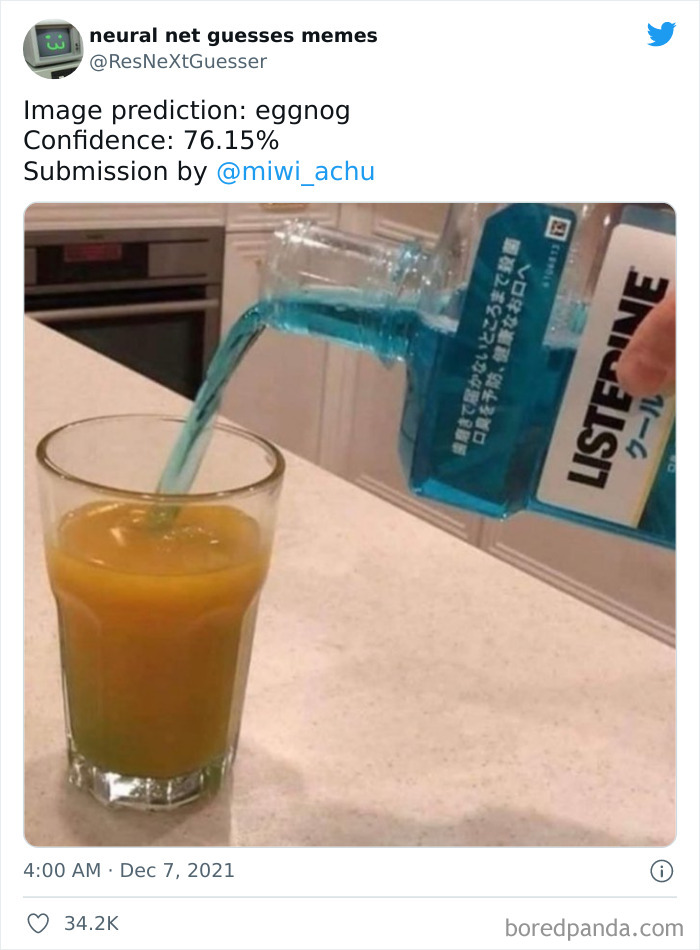The width and height of the screenshot is (700, 950).
Task: Open the tweet info circle icon
Action: tap(661, 871)
